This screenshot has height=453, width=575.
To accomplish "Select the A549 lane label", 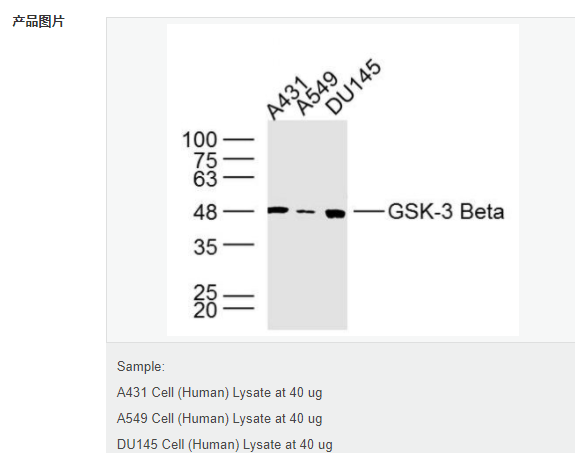I will 316,94.
